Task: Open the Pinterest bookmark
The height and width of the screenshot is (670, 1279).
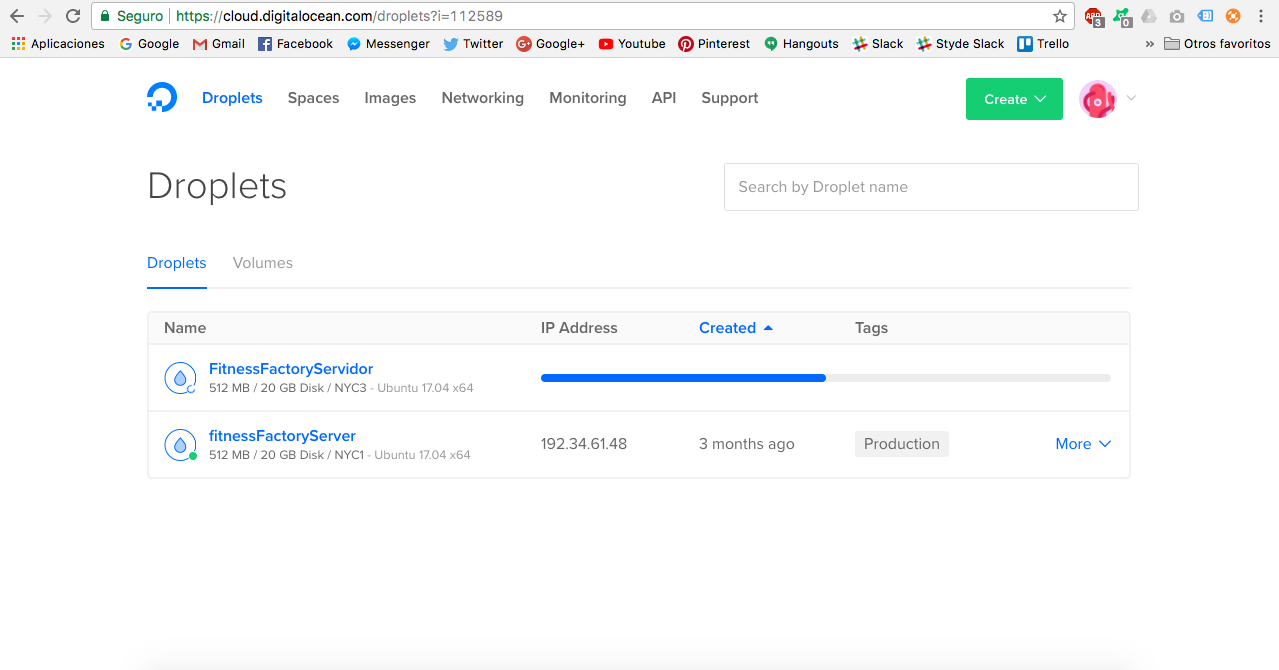Action: 714,44
